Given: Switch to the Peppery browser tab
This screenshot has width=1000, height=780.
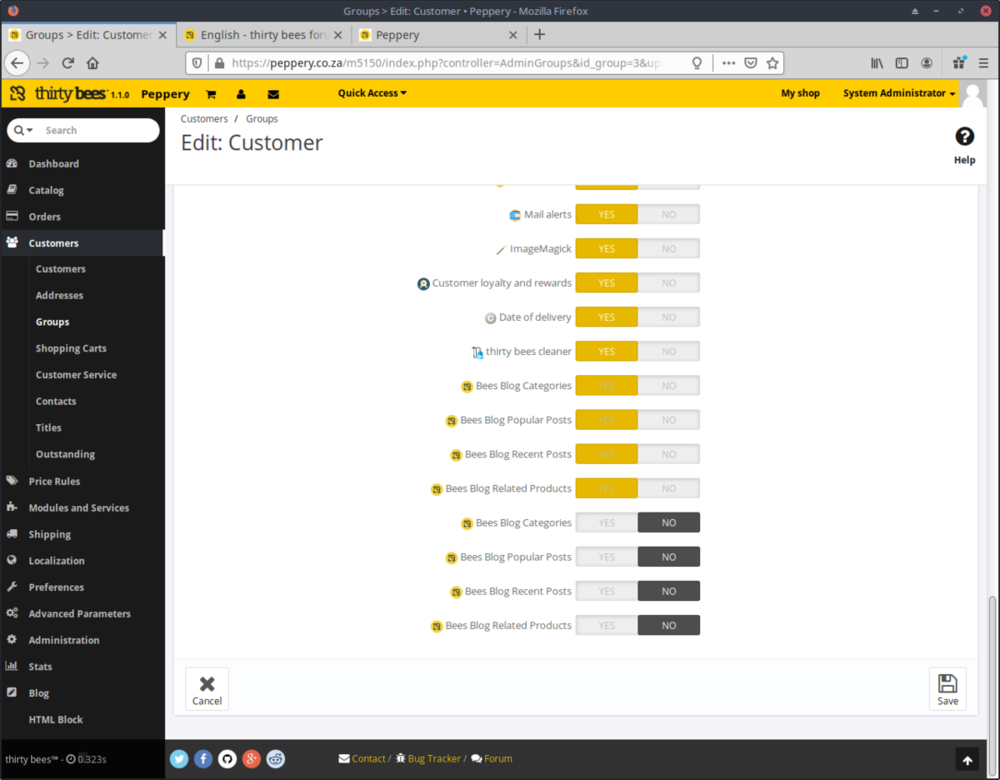Looking at the screenshot, I should point(436,35).
